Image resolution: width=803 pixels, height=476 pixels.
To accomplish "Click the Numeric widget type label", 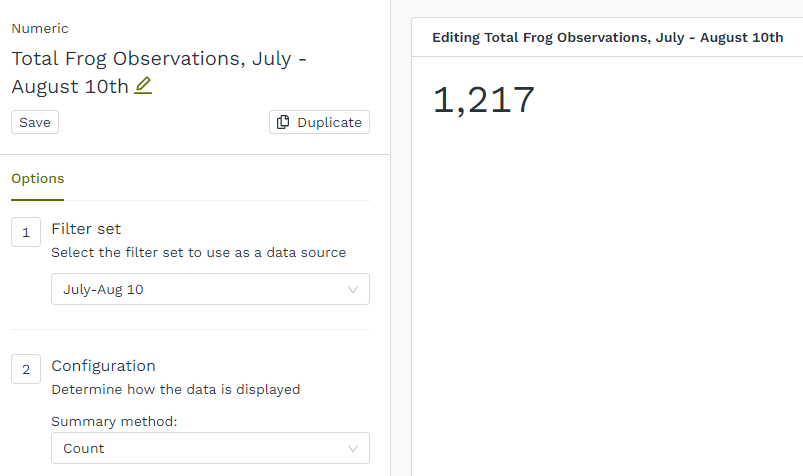I will tap(40, 29).
